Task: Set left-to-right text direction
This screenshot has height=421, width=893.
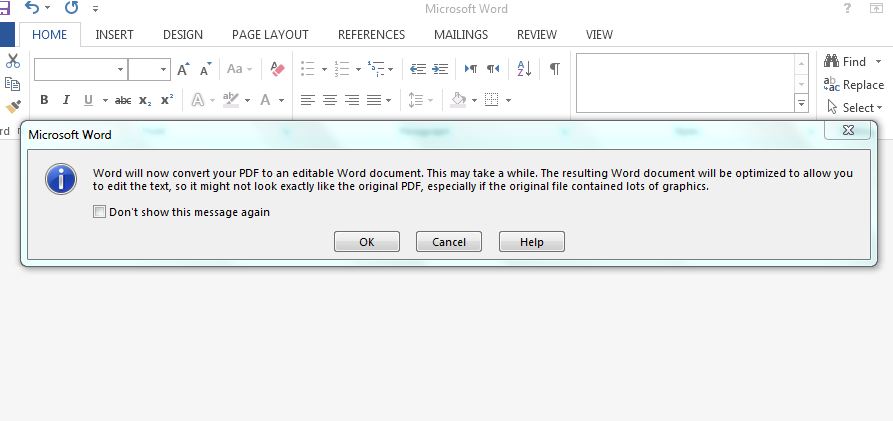Action: coord(471,69)
